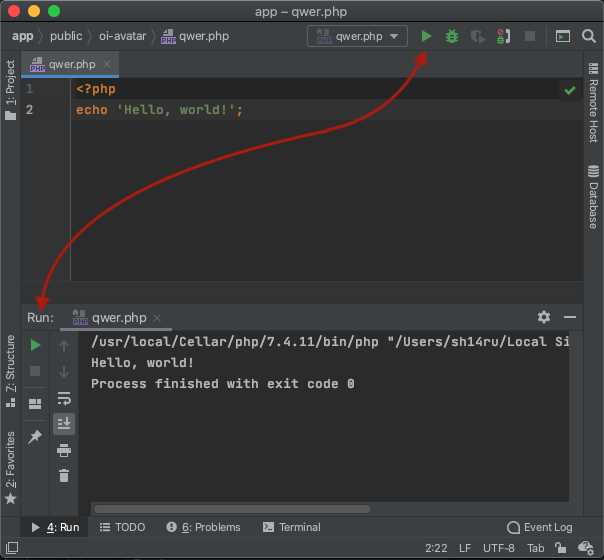Image resolution: width=604 pixels, height=560 pixels.
Task: Rerun qwer.php from the Run panel play button
Action: tap(35, 345)
